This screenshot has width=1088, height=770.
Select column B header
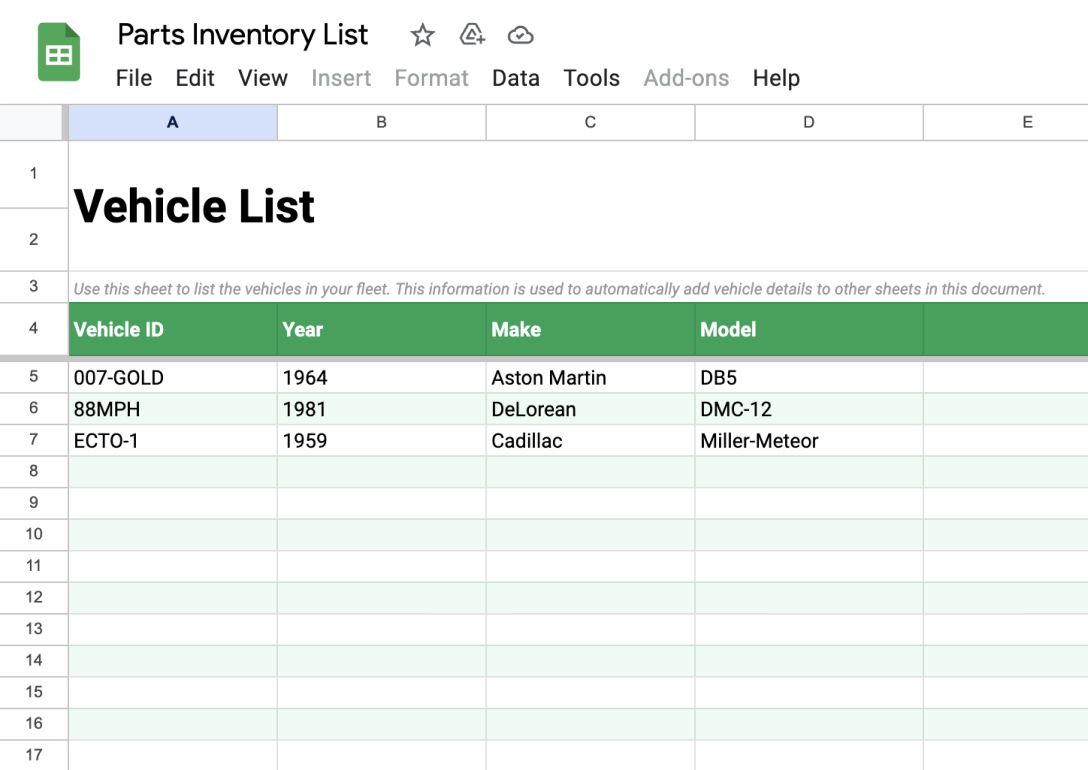[382, 123]
